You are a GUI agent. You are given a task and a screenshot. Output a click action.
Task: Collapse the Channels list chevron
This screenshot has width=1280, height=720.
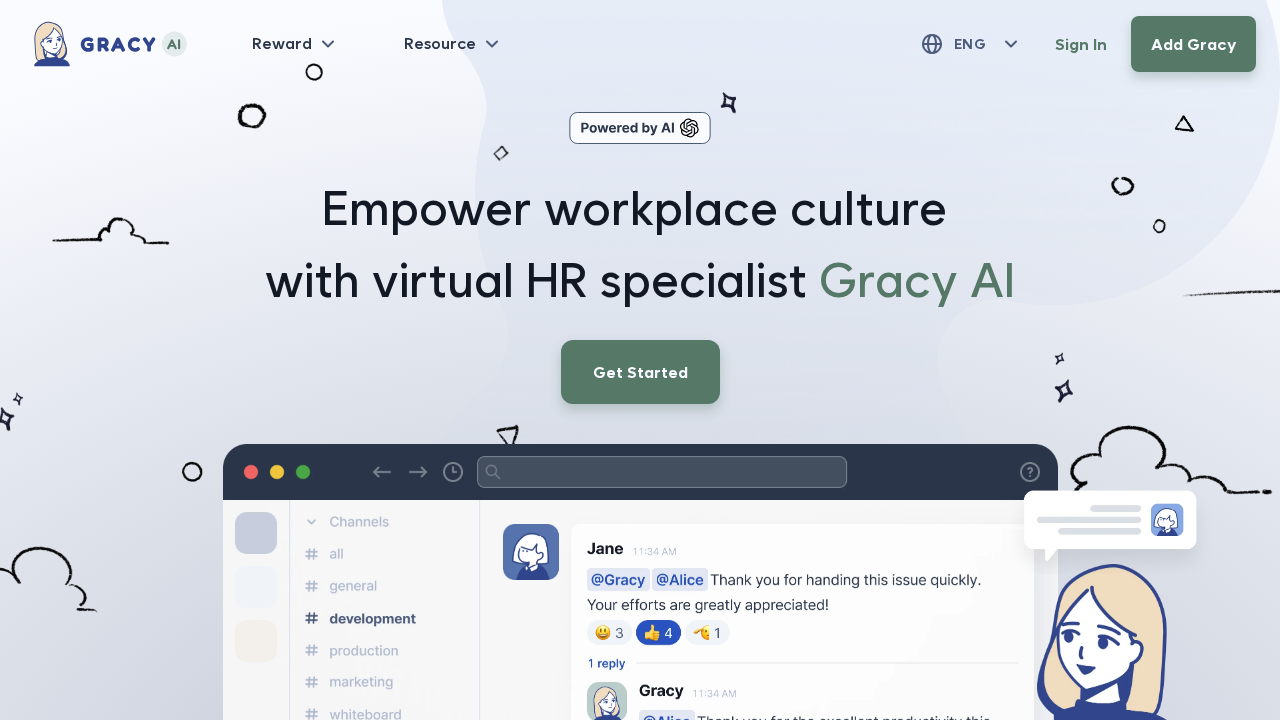(x=312, y=521)
